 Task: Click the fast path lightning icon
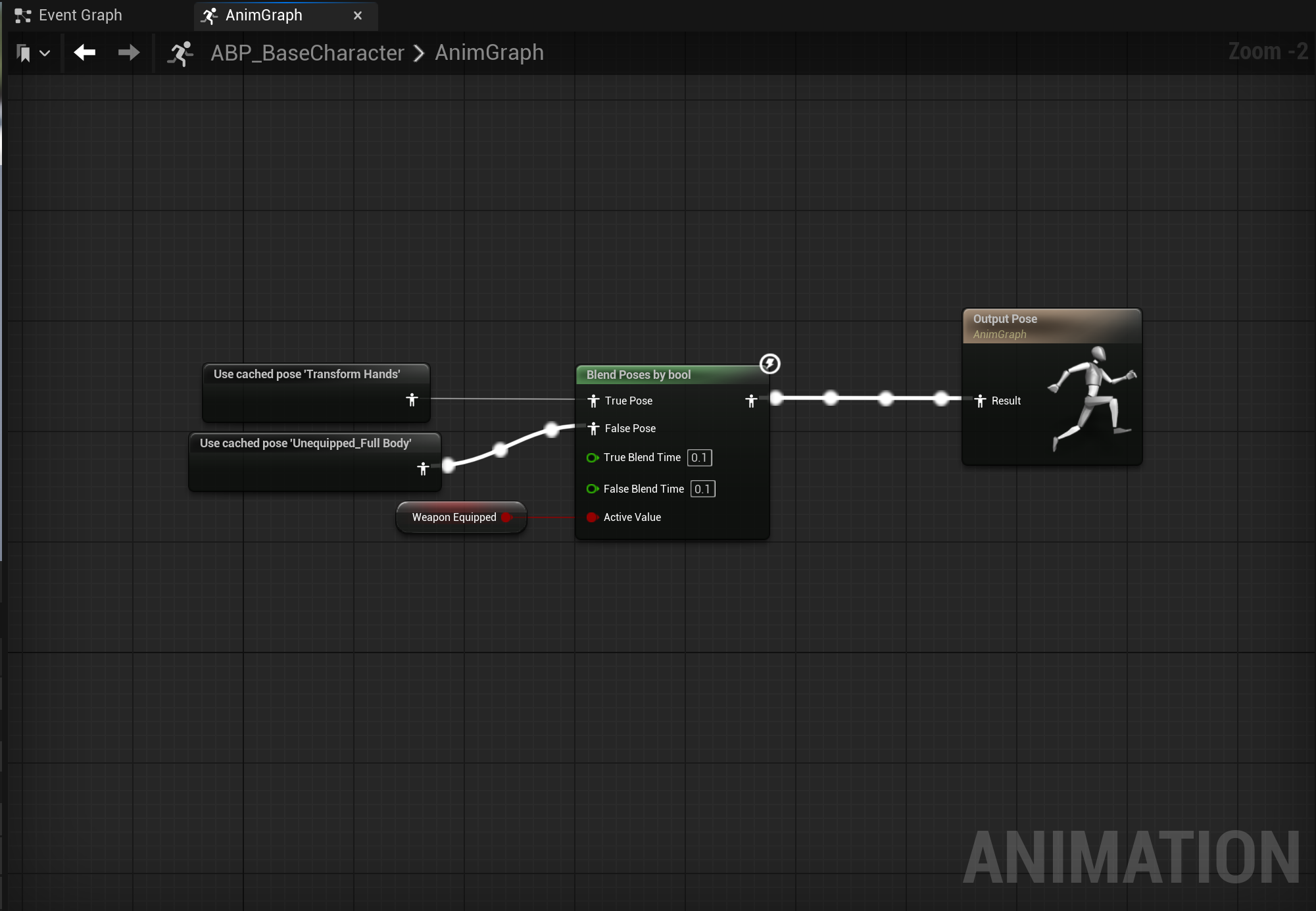coord(769,364)
